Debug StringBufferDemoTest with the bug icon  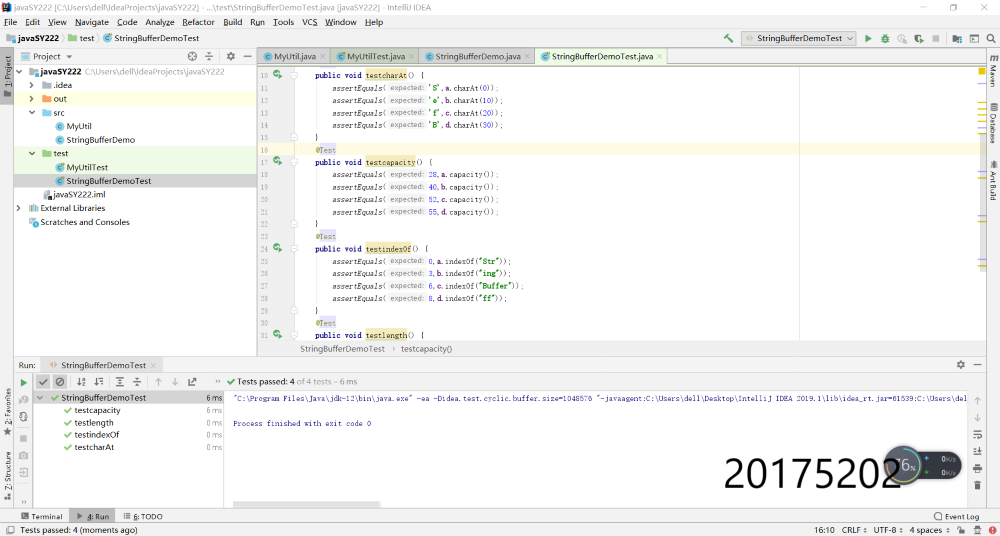(x=885, y=38)
